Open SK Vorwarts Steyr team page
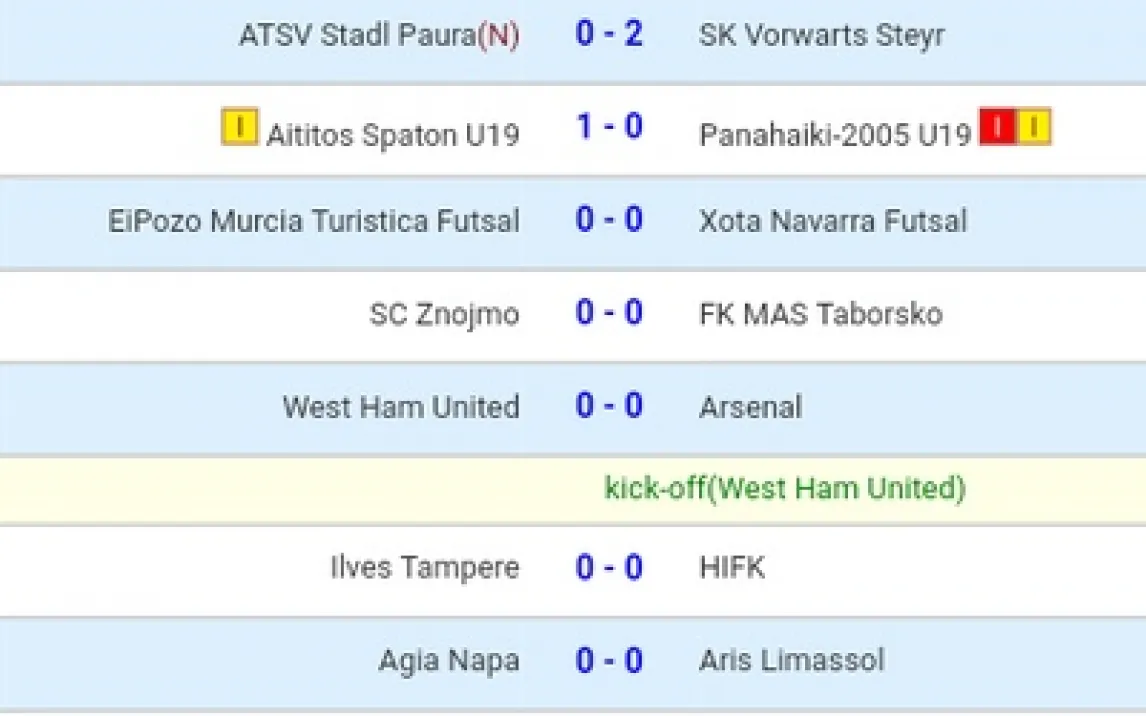Viewport: 1146px width, 716px height. 822,36
